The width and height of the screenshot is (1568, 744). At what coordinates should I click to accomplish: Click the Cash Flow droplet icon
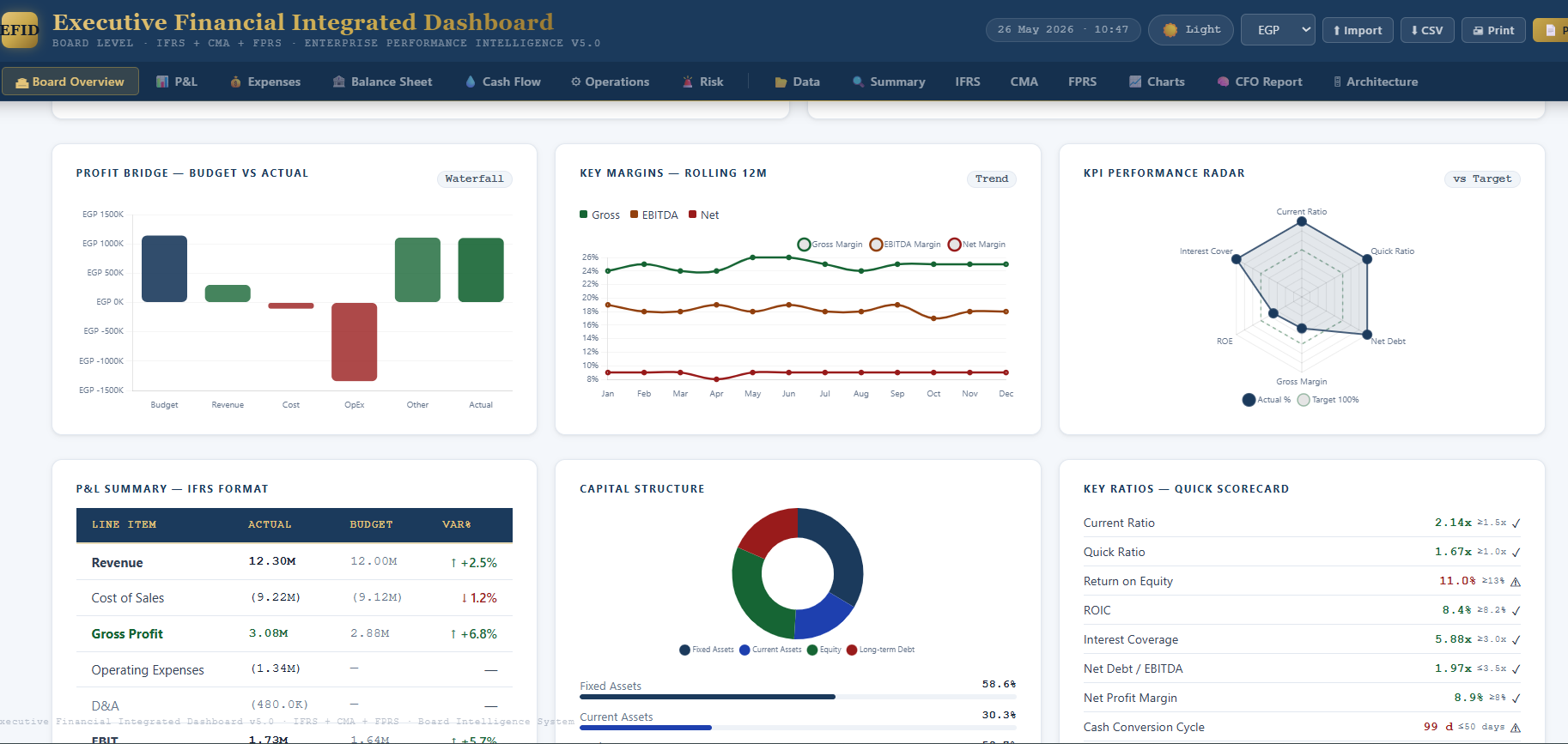(x=471, y=82)
